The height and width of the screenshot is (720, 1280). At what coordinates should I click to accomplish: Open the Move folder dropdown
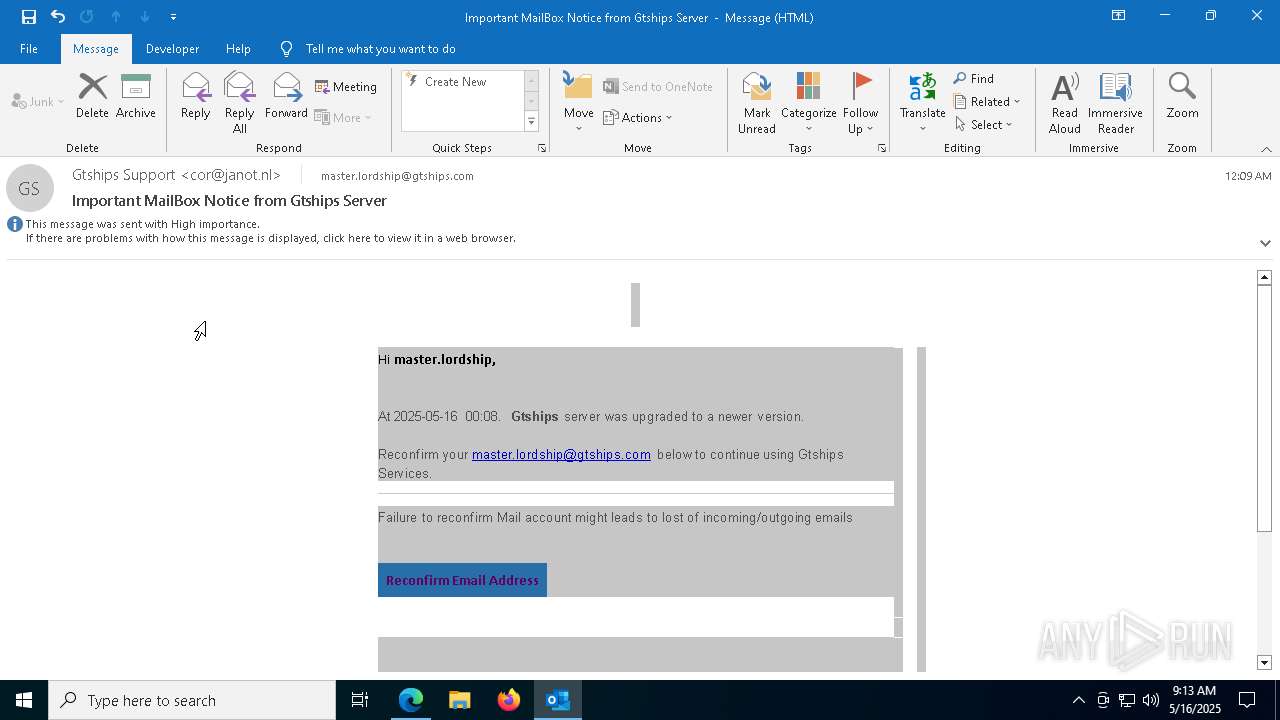tap(578, 102)
